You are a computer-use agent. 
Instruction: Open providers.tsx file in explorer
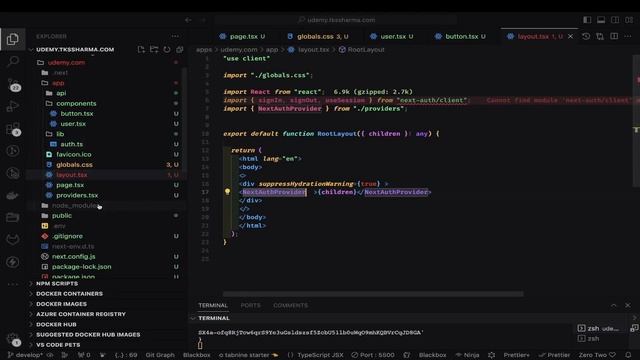[77, 195]
